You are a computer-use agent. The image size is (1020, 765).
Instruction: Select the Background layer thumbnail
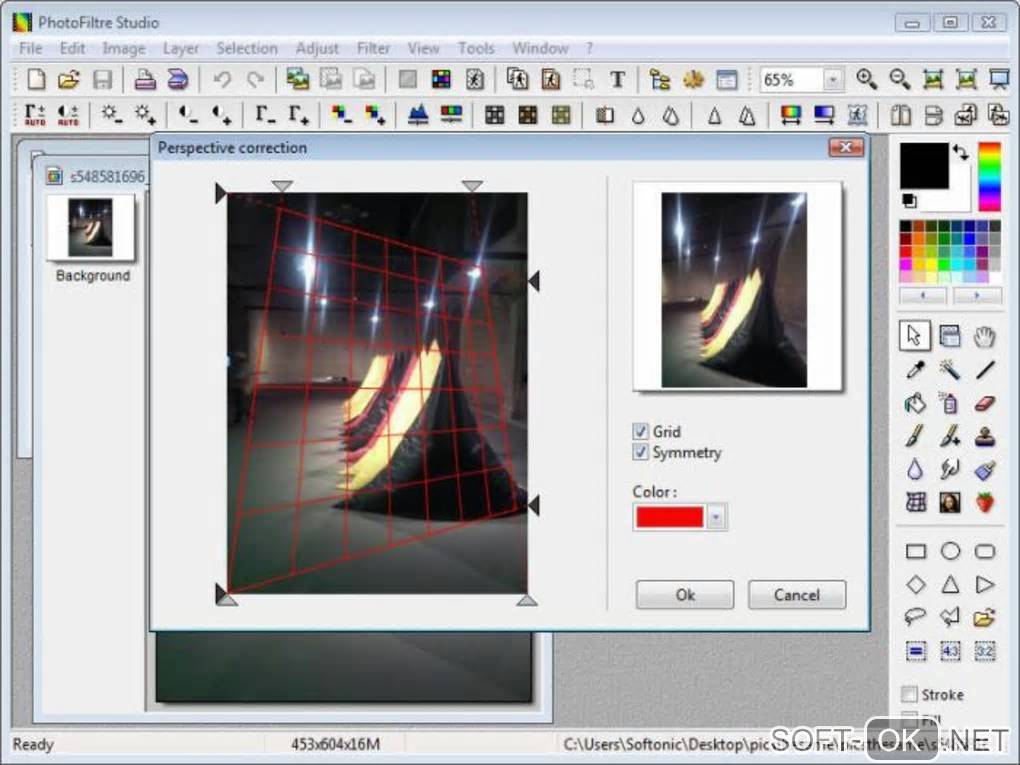click(91, 228)
